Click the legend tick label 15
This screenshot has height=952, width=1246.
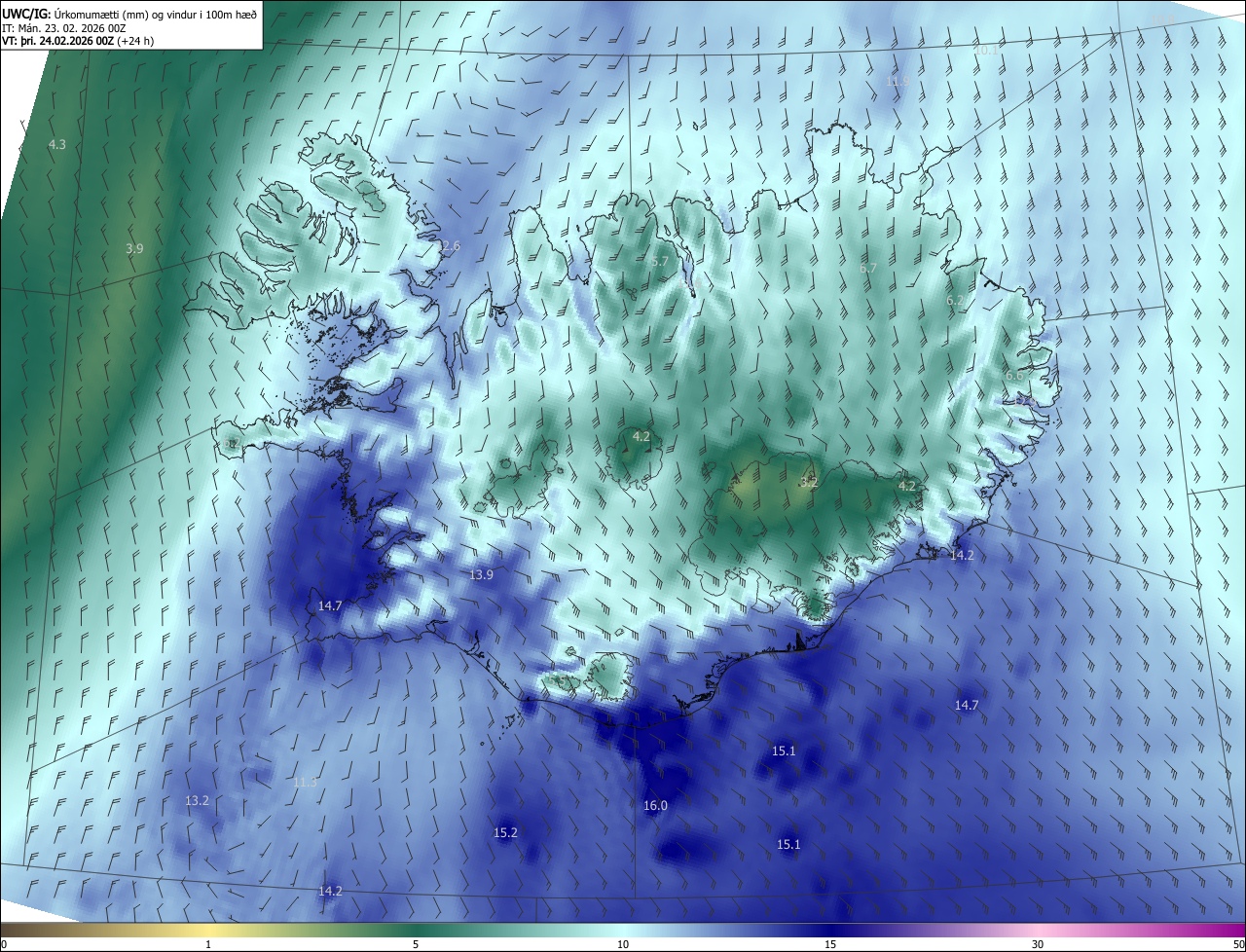(830, 944)
